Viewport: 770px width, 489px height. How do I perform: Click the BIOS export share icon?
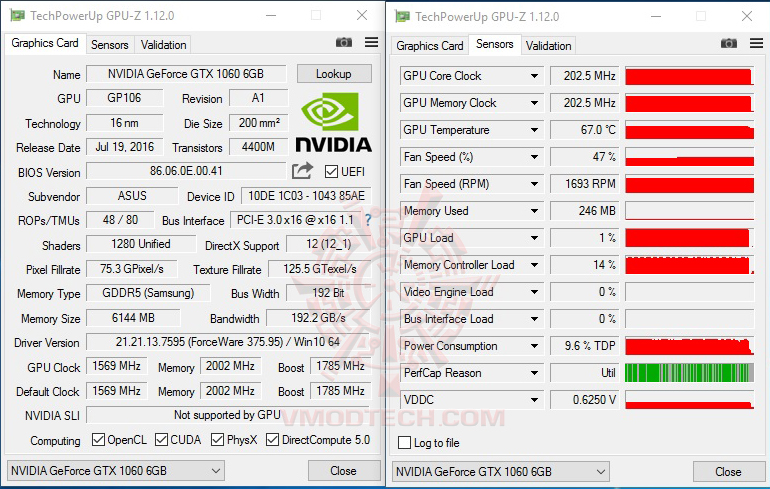coord(302,170)
